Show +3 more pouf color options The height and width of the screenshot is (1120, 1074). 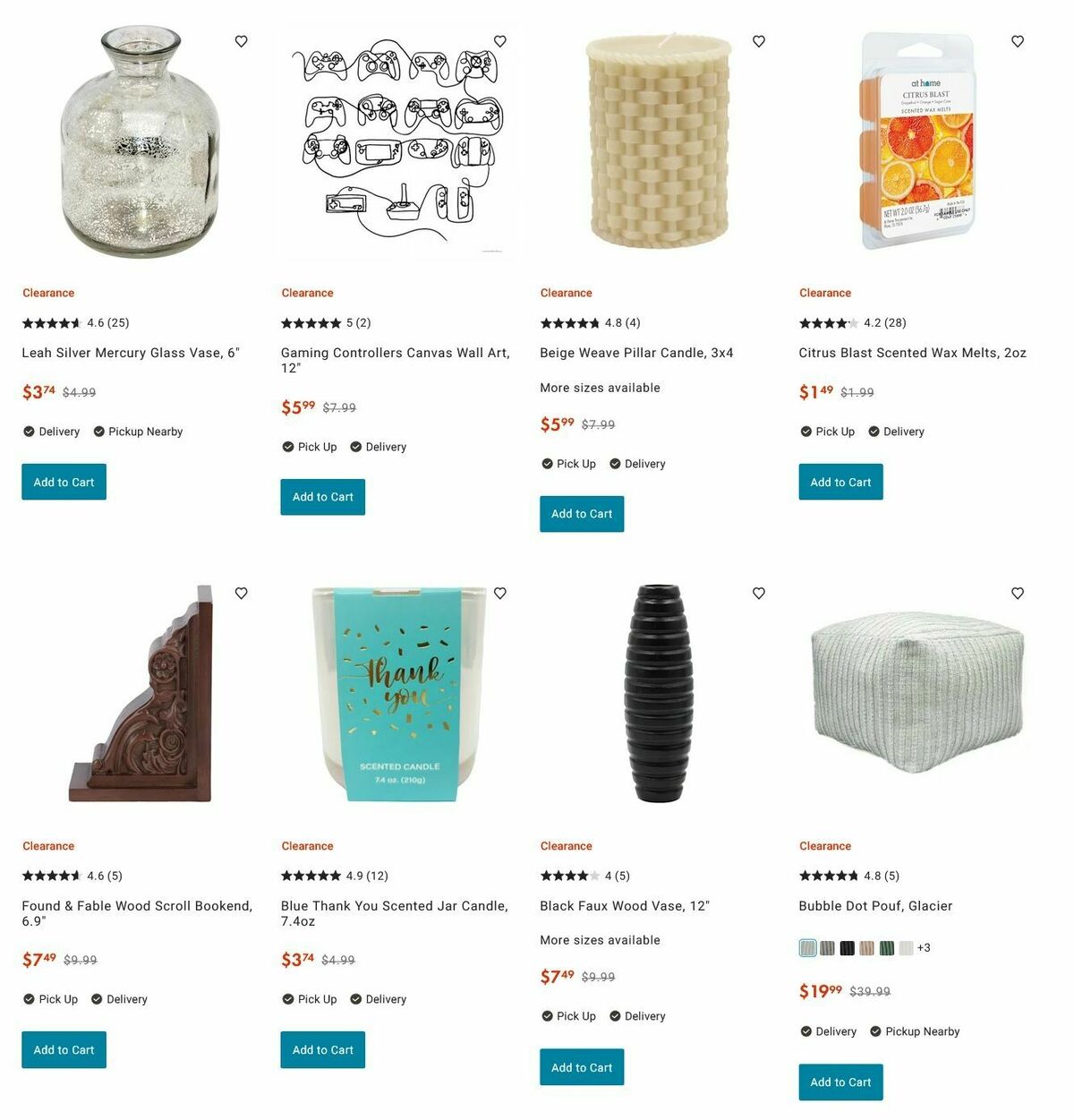point(924,947)
